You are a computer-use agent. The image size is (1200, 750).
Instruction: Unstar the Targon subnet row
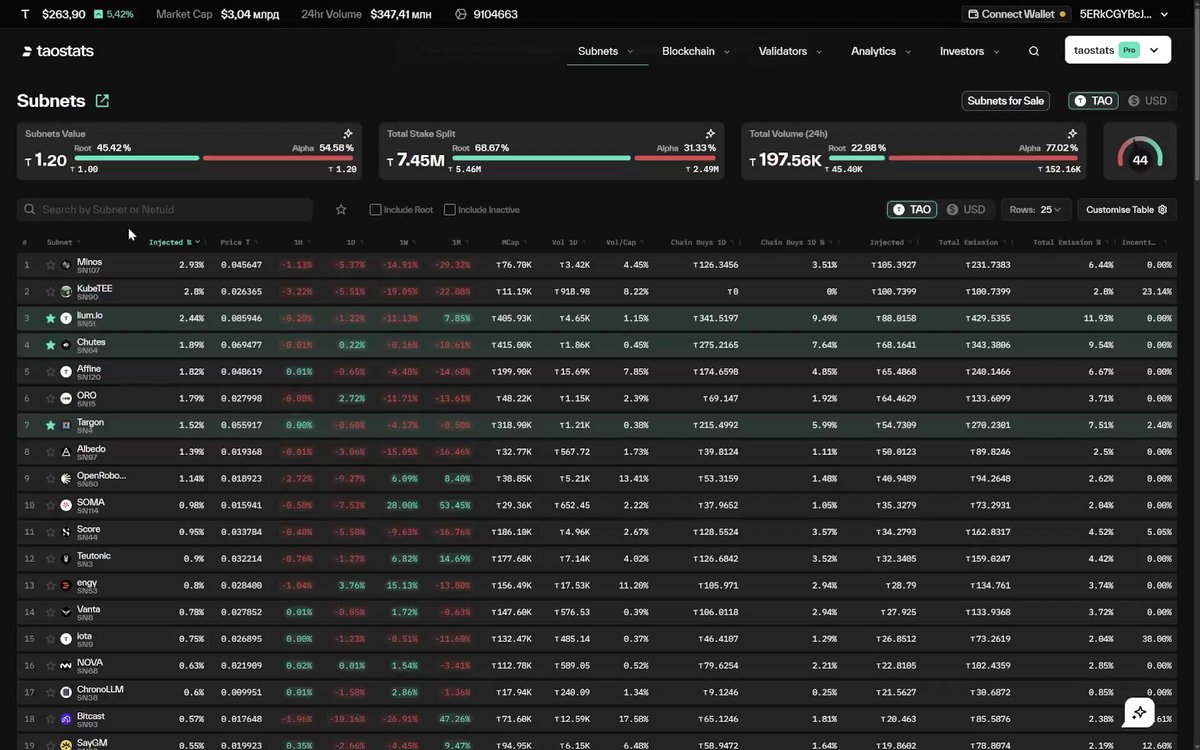point(50,425)
